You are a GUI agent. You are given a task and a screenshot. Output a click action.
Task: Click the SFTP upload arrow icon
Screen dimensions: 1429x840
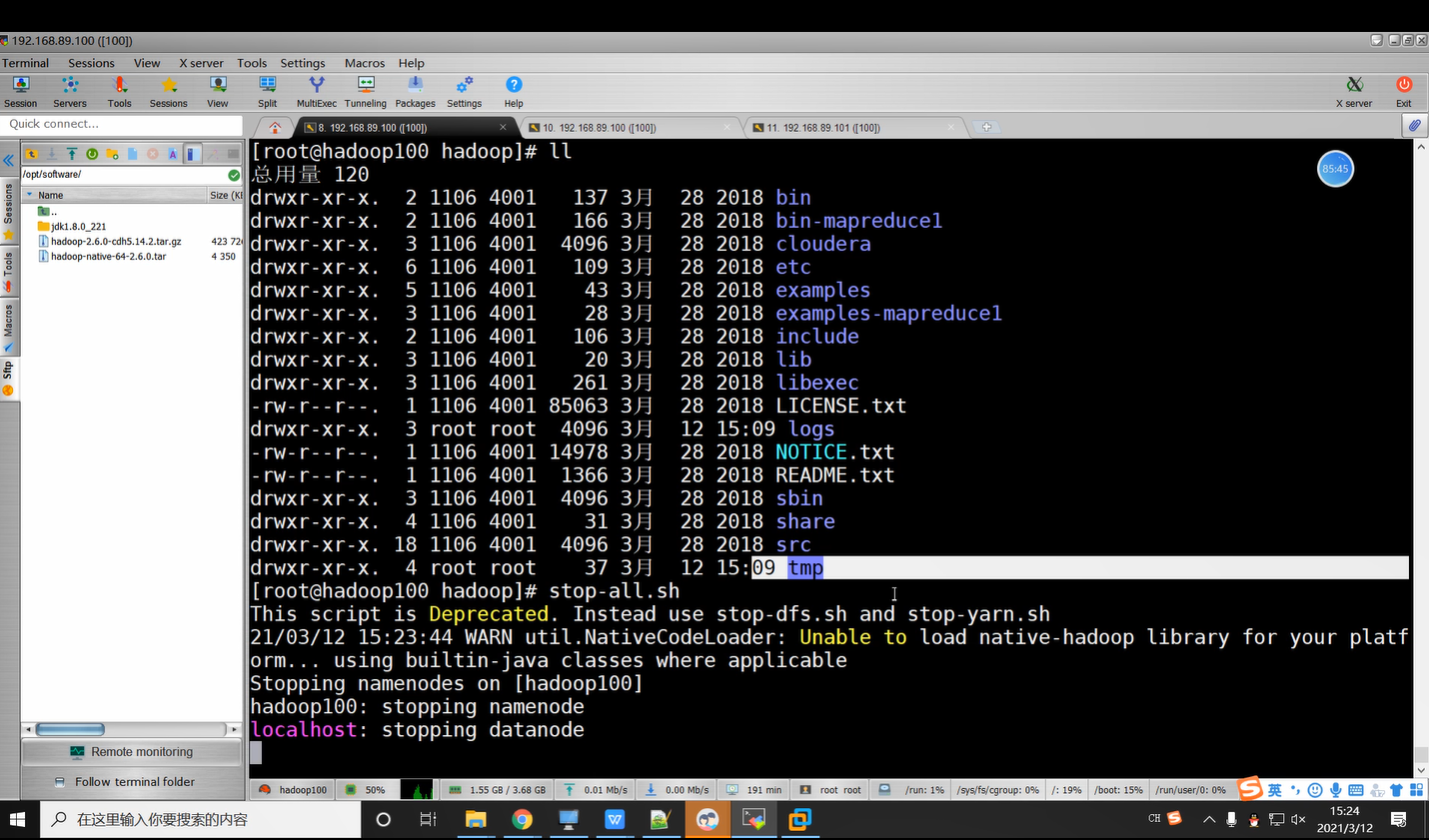72,154
